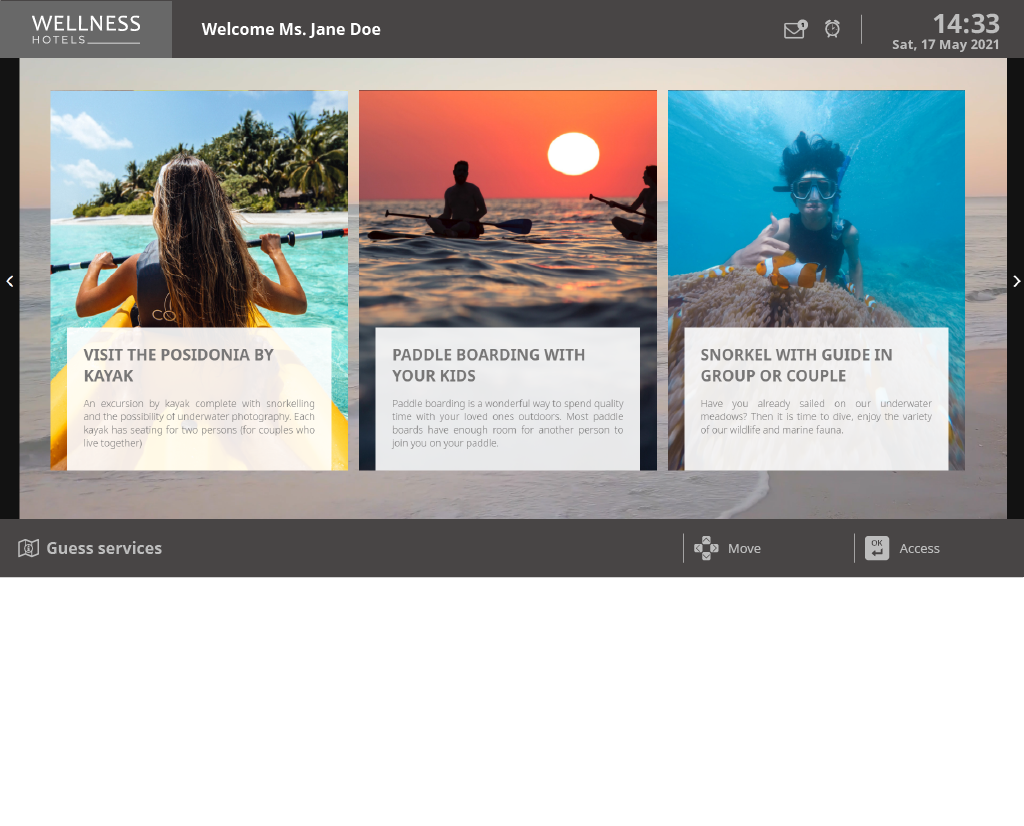This screenshot has height=826, width=1024.
Task: Click the snorkel card description text
Action: point(815,416)
